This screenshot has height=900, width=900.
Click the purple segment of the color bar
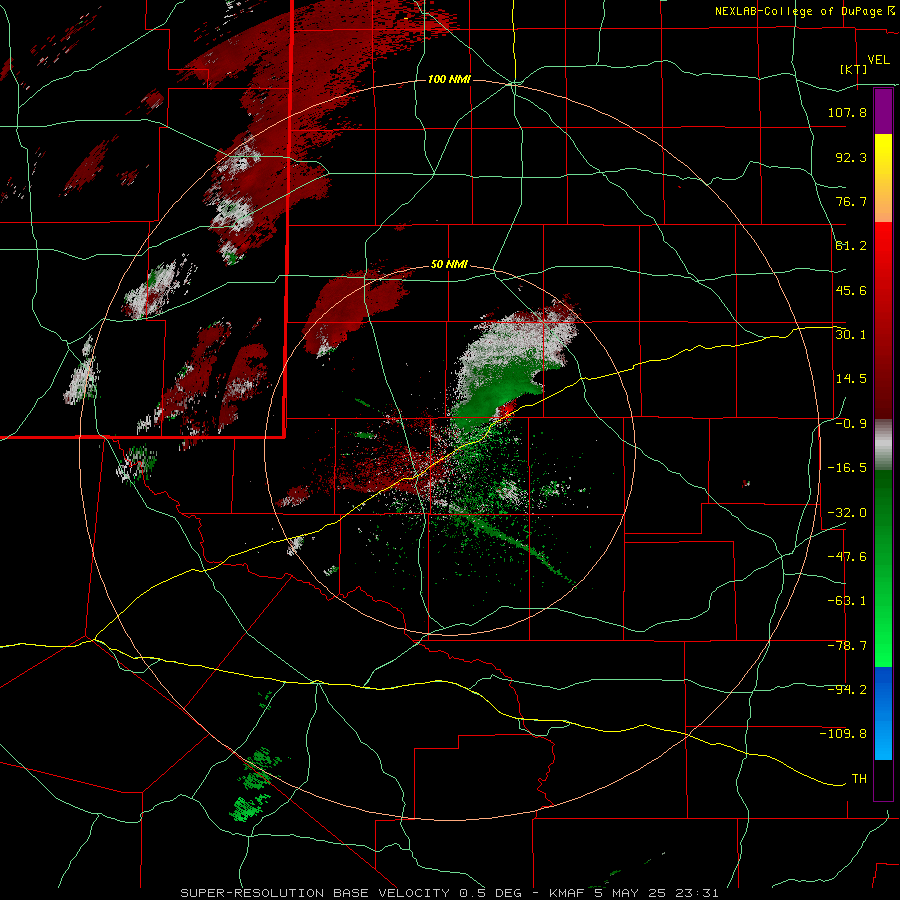point(883,111)
